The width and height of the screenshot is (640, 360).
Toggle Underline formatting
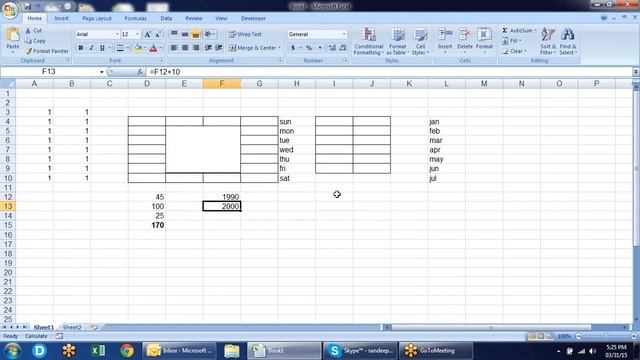pos(102,48)
